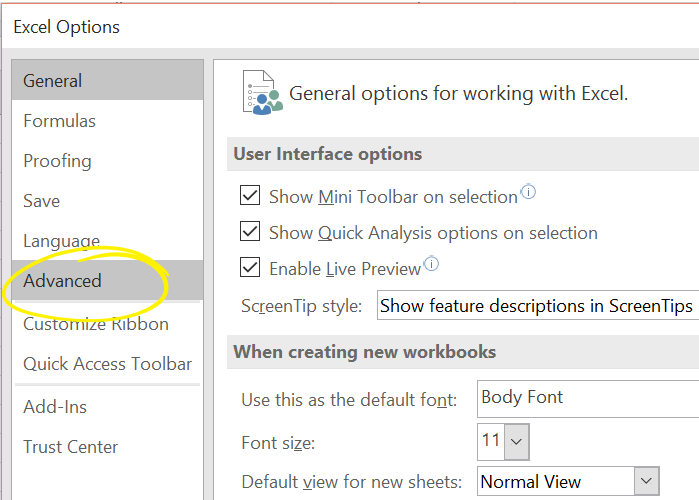699x500 pixels.
Task: Go to the Save options category
Action: coord(42,201)
